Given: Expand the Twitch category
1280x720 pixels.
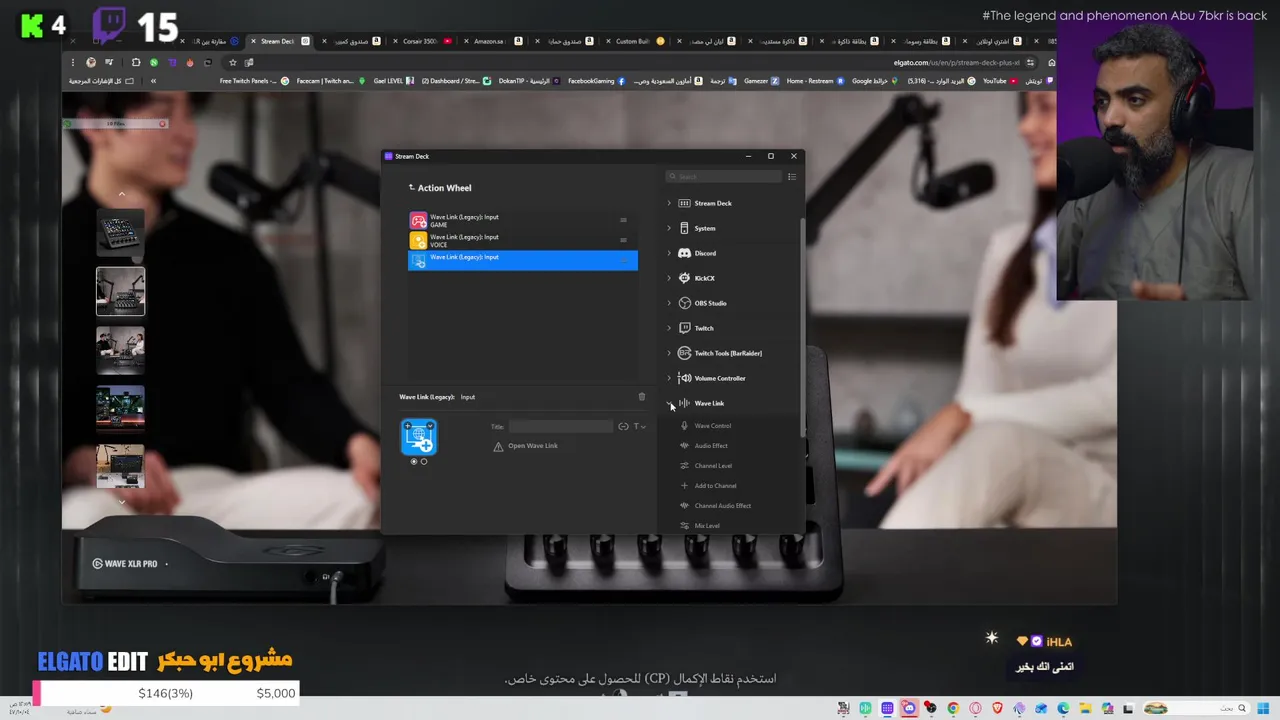Looking at the screenshot, I should pyautogui.click(x=669, y=328).
